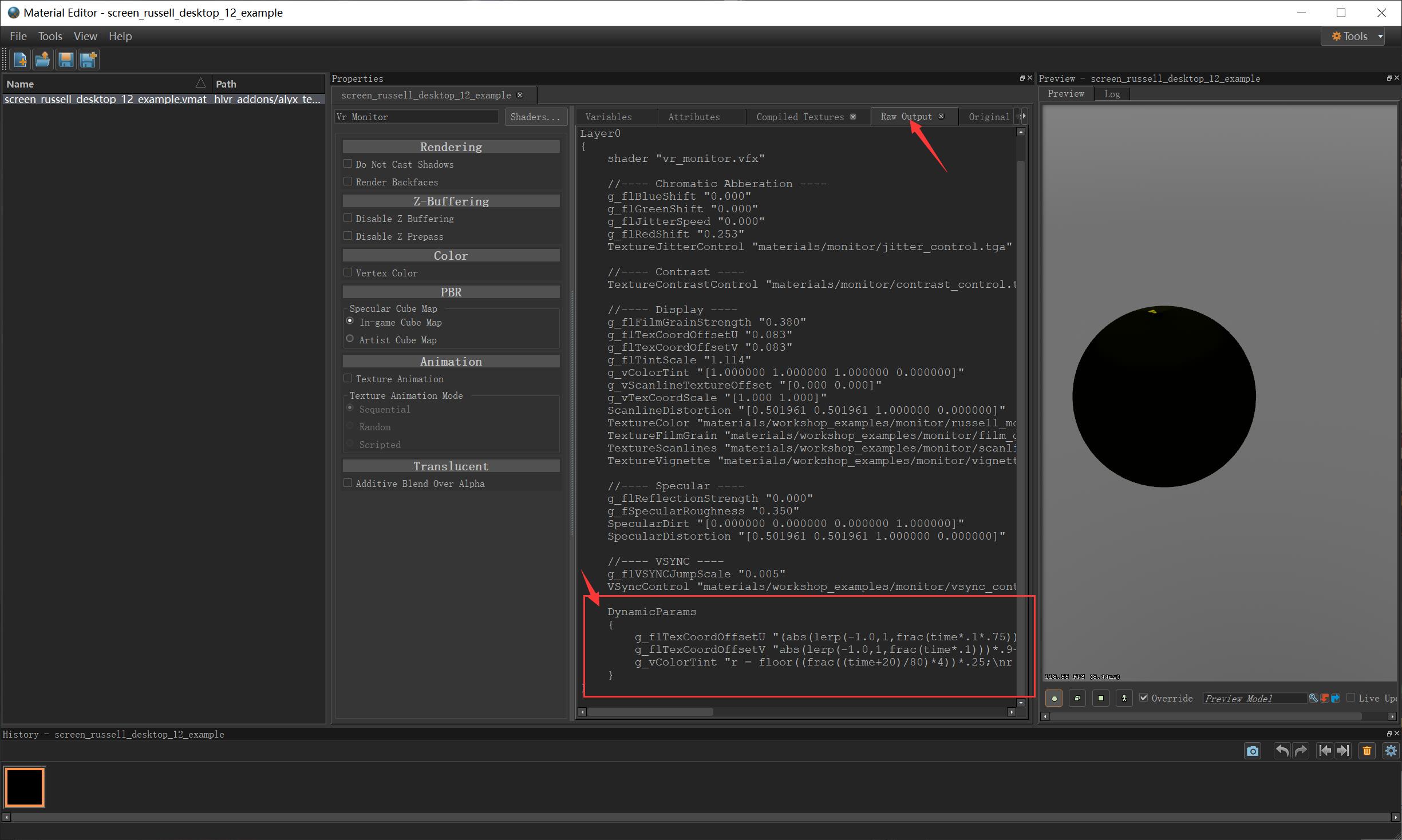Delete history entries with trash icon
1402x840 pixels.
click(1367, 751)
